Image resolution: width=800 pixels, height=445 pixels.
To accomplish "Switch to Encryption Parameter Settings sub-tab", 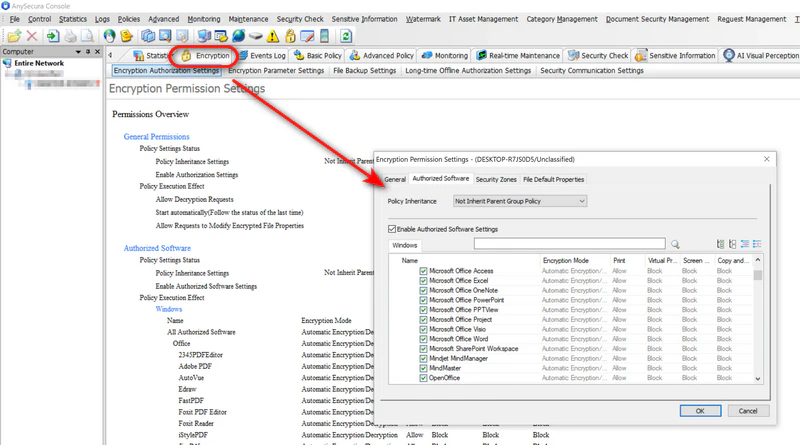I will click(276, 70).
